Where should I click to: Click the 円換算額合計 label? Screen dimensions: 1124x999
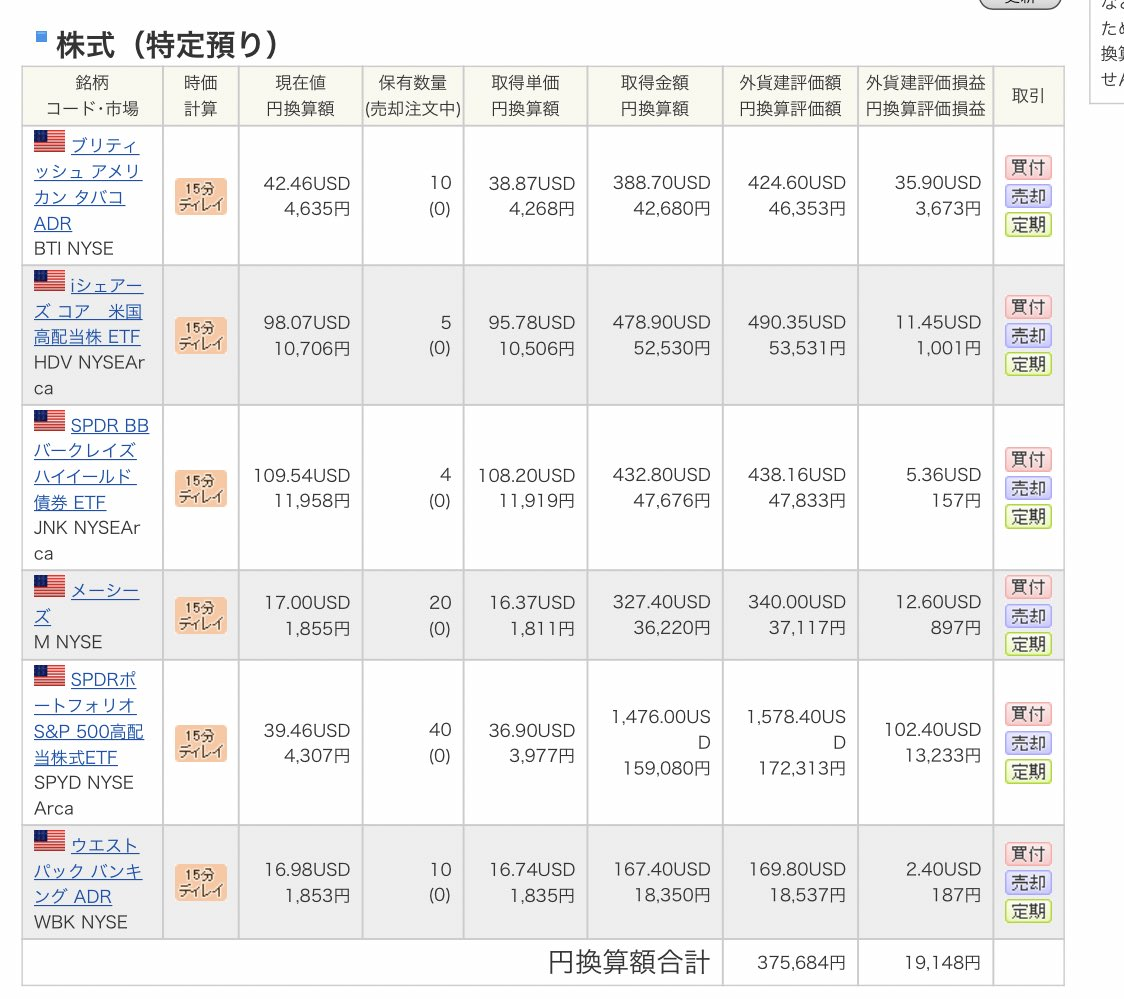(x=629, y=962)
